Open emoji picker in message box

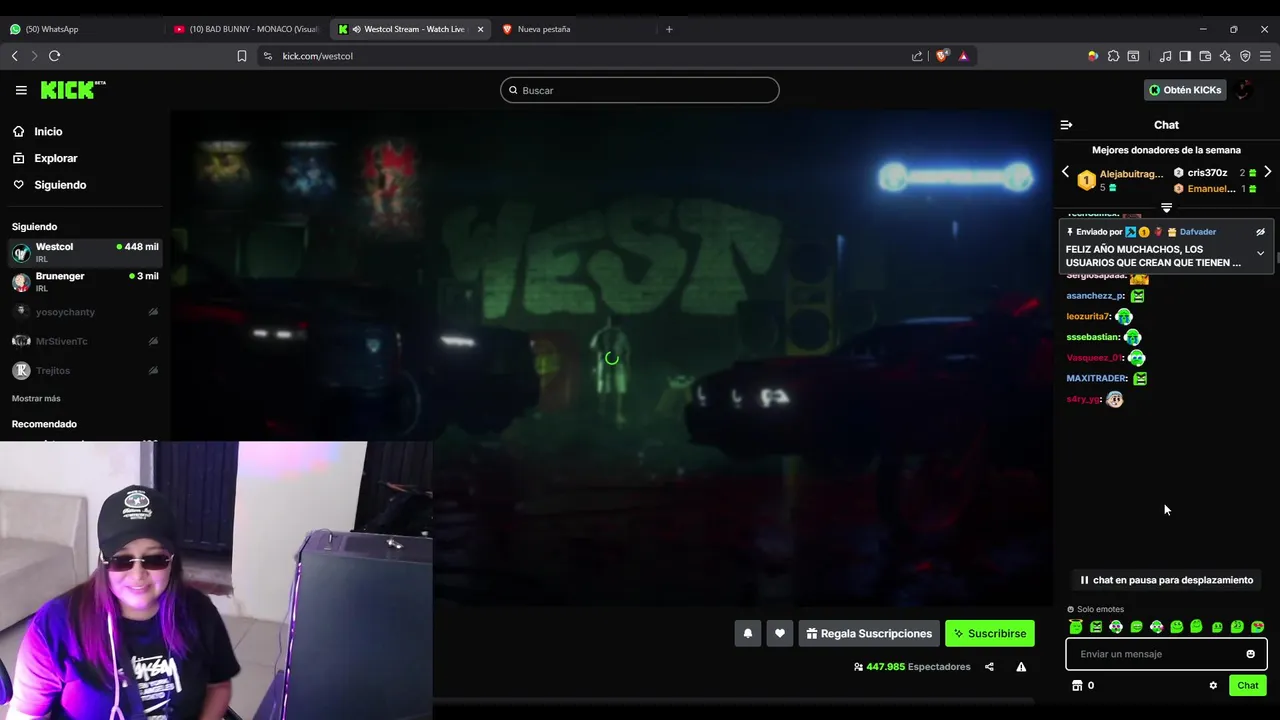coord(1250,654)
